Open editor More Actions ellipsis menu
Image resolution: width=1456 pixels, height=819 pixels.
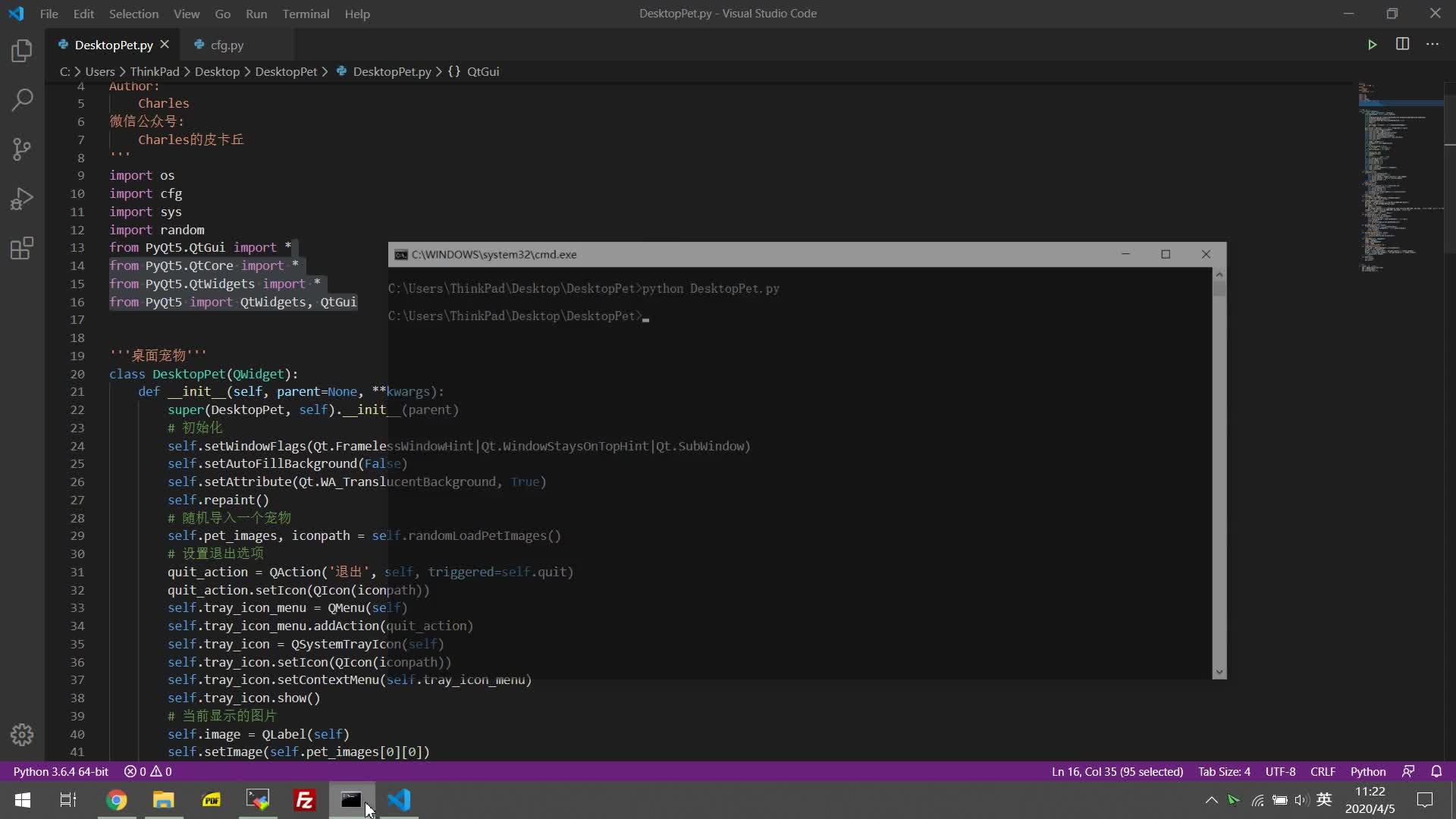(1432, 44)
